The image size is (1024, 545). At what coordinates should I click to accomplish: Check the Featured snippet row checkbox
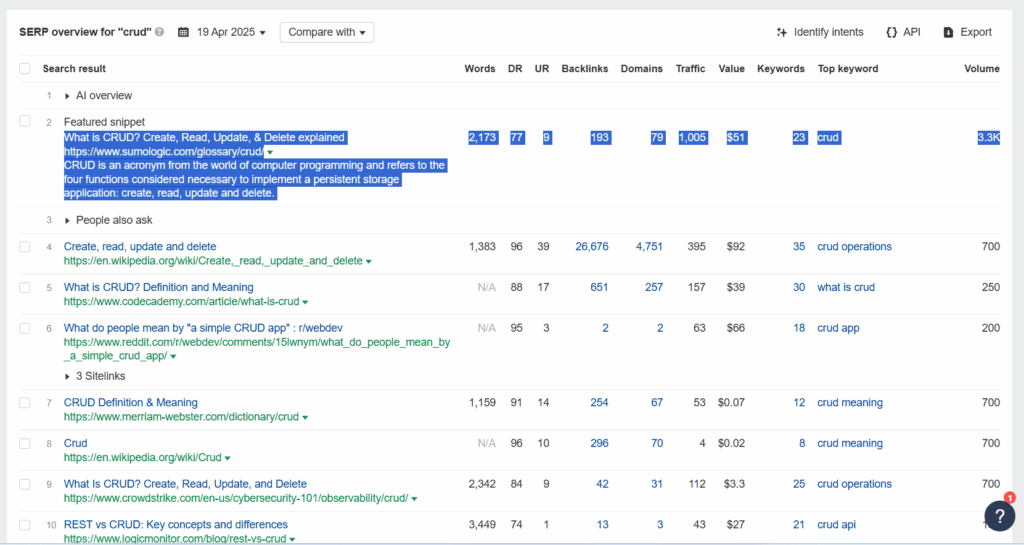click(x=25, y=121)
